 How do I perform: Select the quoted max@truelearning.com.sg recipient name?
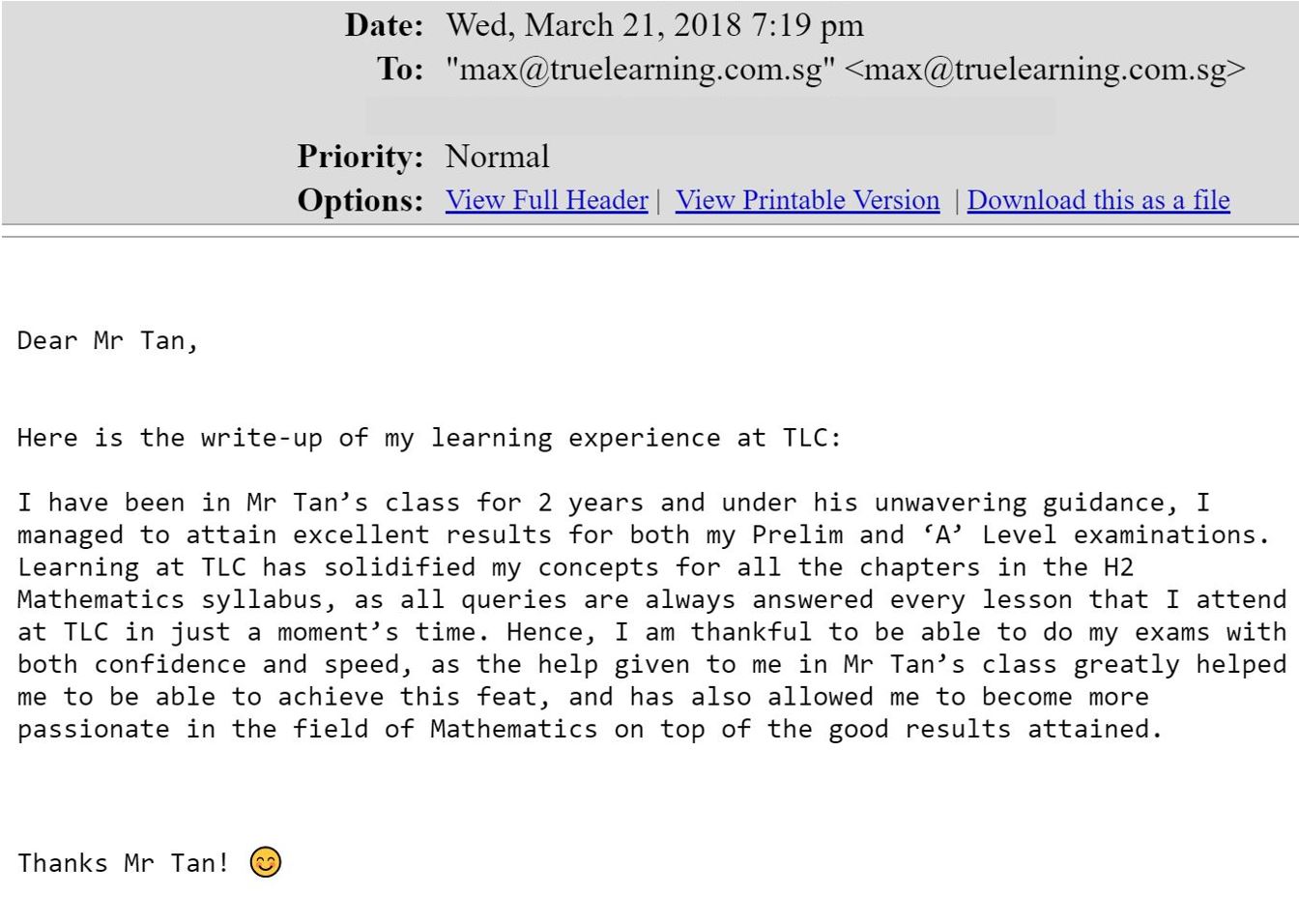coord(640,70)
